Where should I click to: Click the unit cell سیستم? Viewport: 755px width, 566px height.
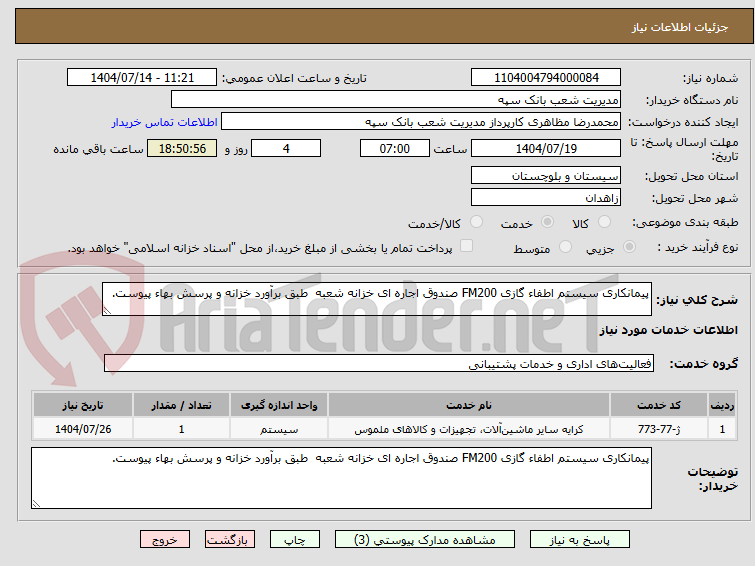[279, 429]
